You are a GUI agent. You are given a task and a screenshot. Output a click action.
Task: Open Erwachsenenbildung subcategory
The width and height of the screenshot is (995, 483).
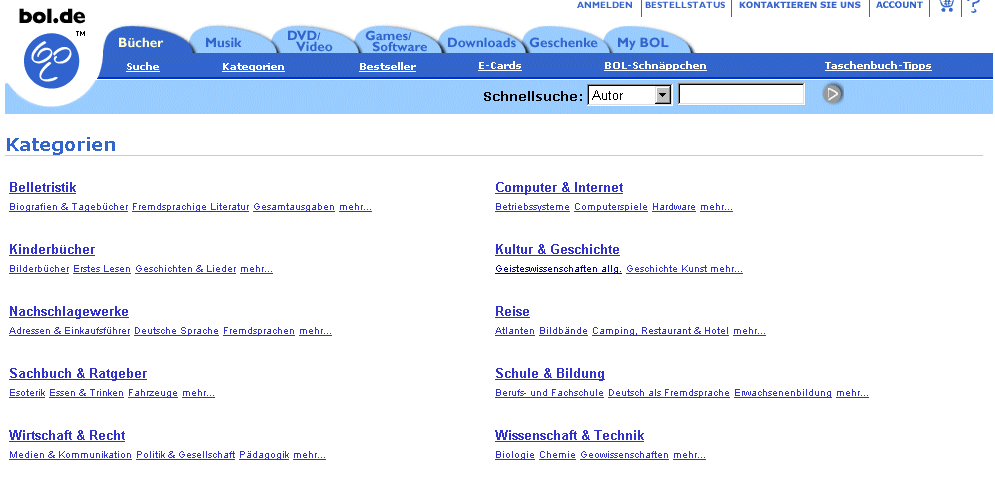click(783, 393)
